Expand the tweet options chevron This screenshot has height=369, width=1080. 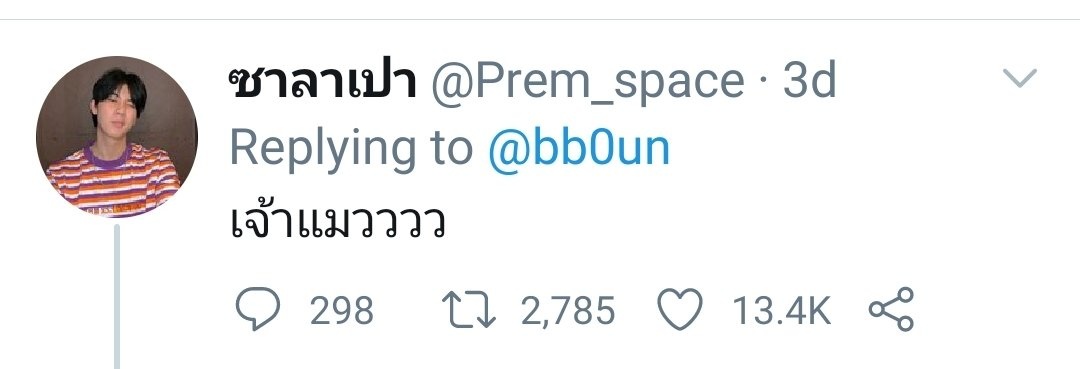point(1020,78)
